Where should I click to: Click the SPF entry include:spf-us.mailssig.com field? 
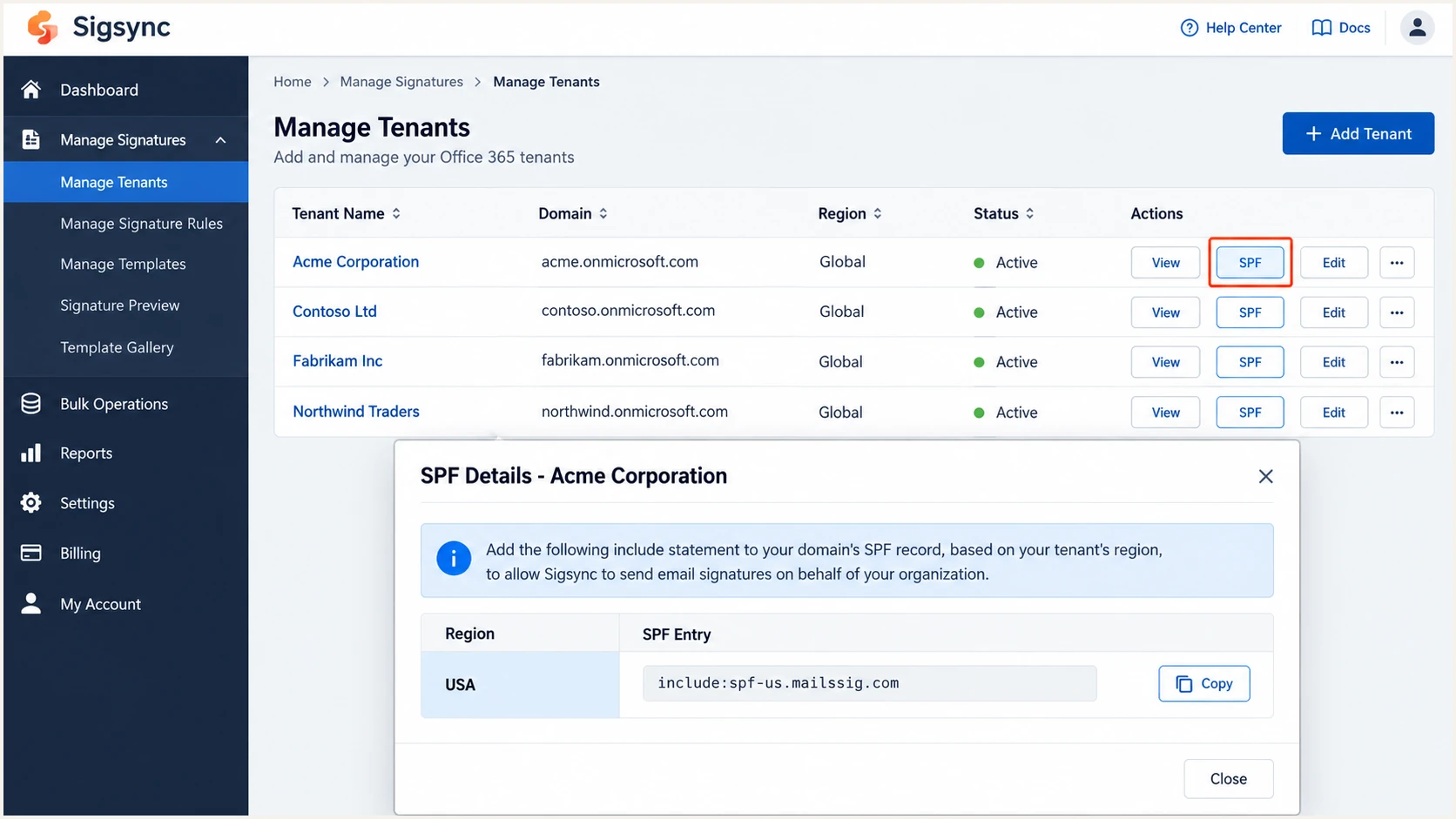tap(870, 683)
